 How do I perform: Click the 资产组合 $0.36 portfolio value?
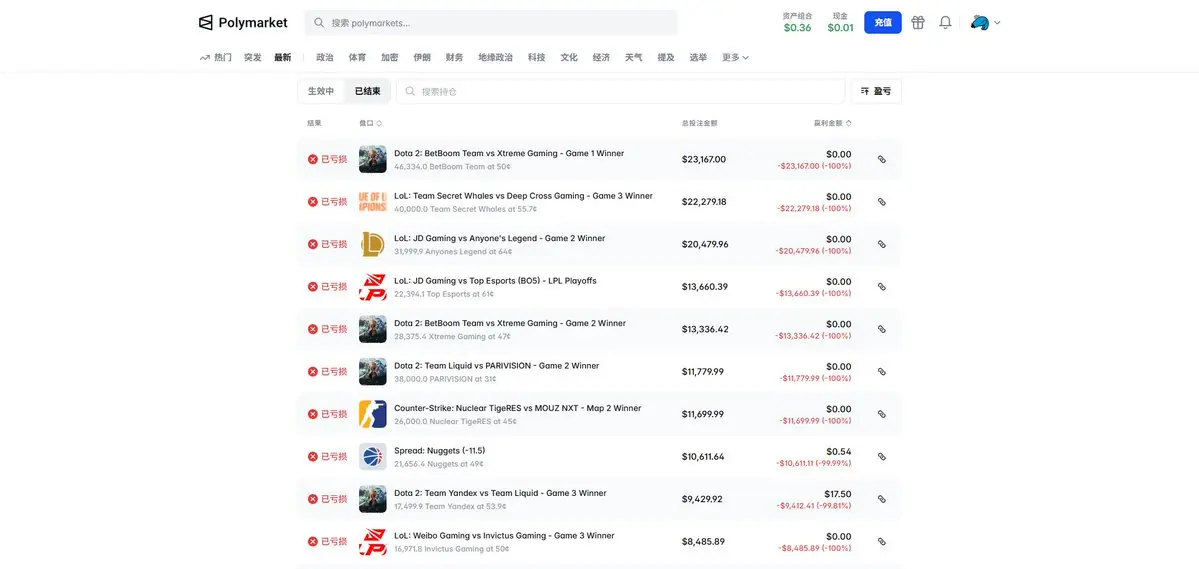pyautogui.click(x=798, y=21)
